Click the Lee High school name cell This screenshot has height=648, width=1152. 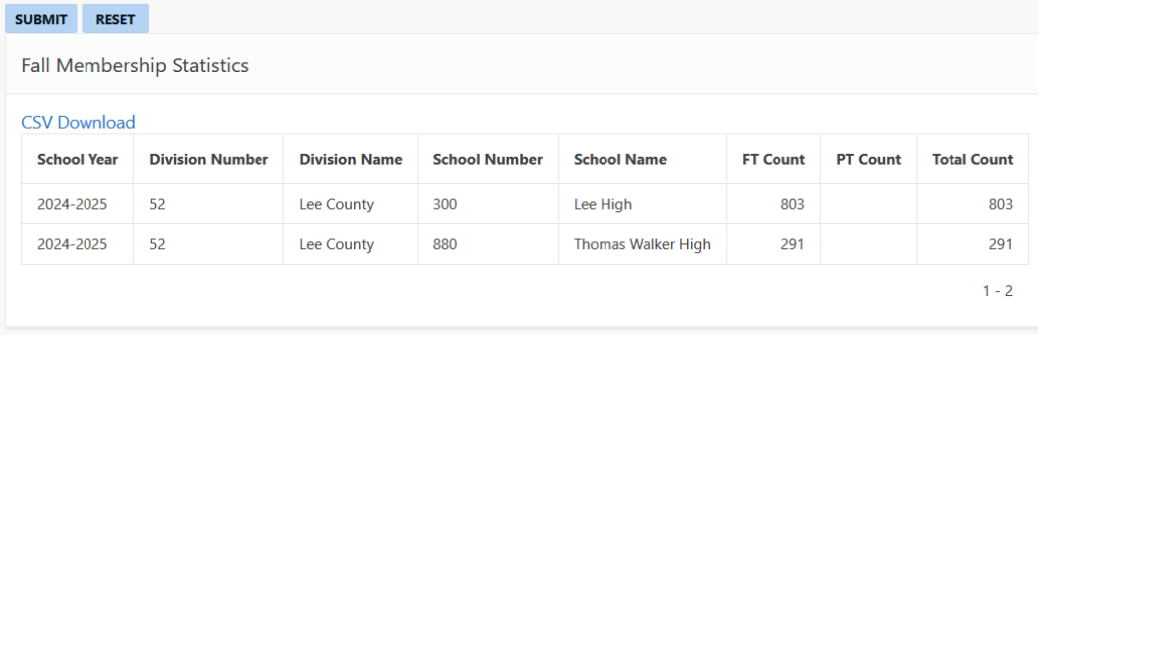point(642,204)
